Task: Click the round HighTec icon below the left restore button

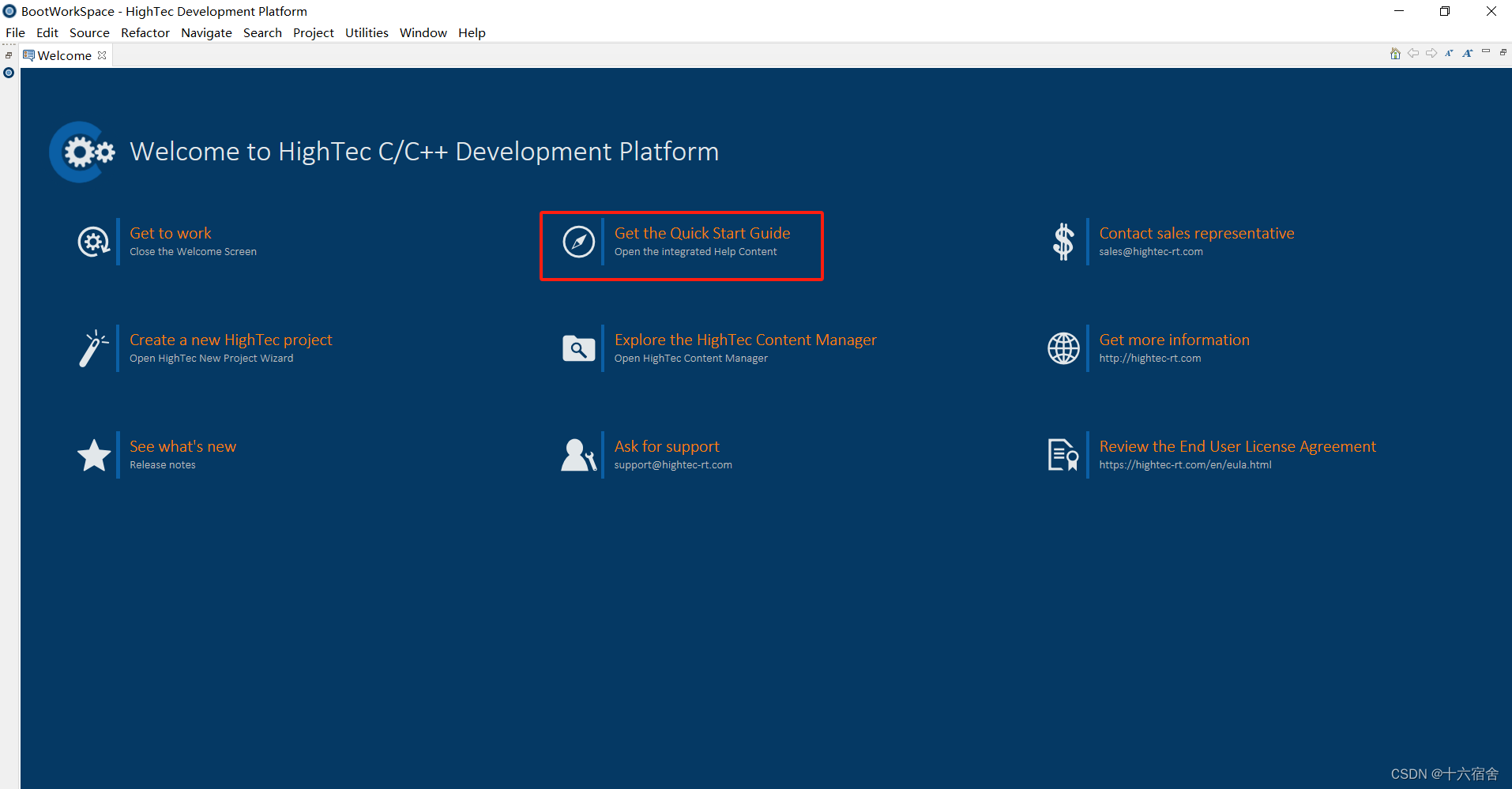Action: coord(9,73)
